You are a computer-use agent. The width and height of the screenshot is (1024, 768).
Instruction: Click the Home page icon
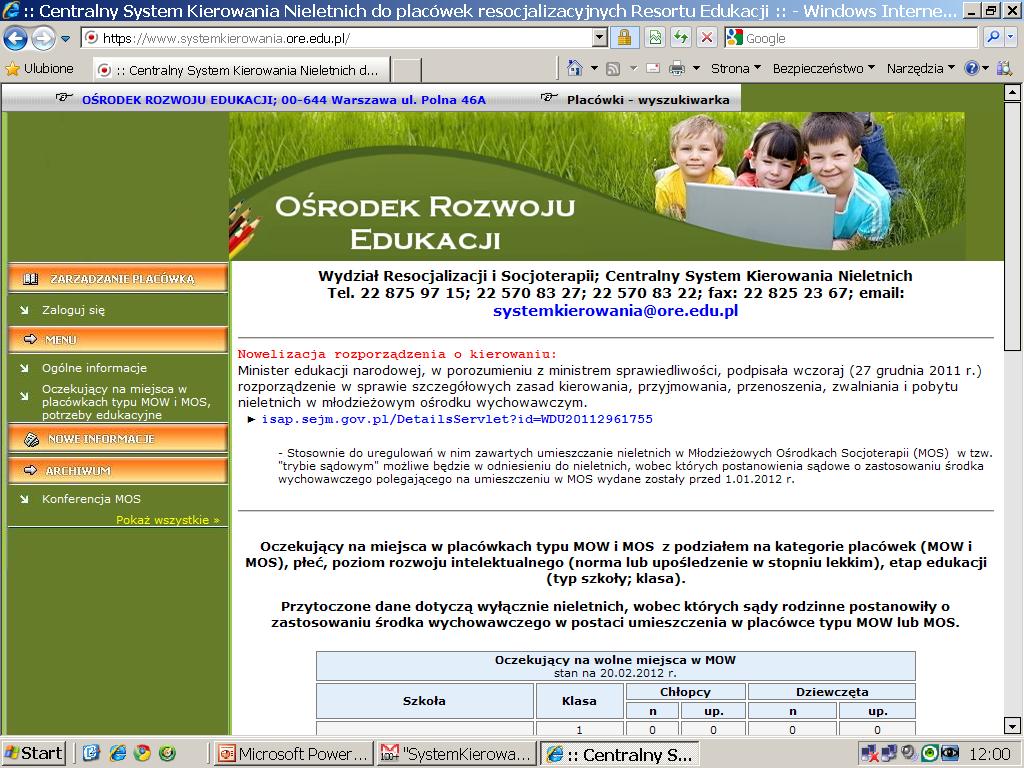[x=575, y=68]
